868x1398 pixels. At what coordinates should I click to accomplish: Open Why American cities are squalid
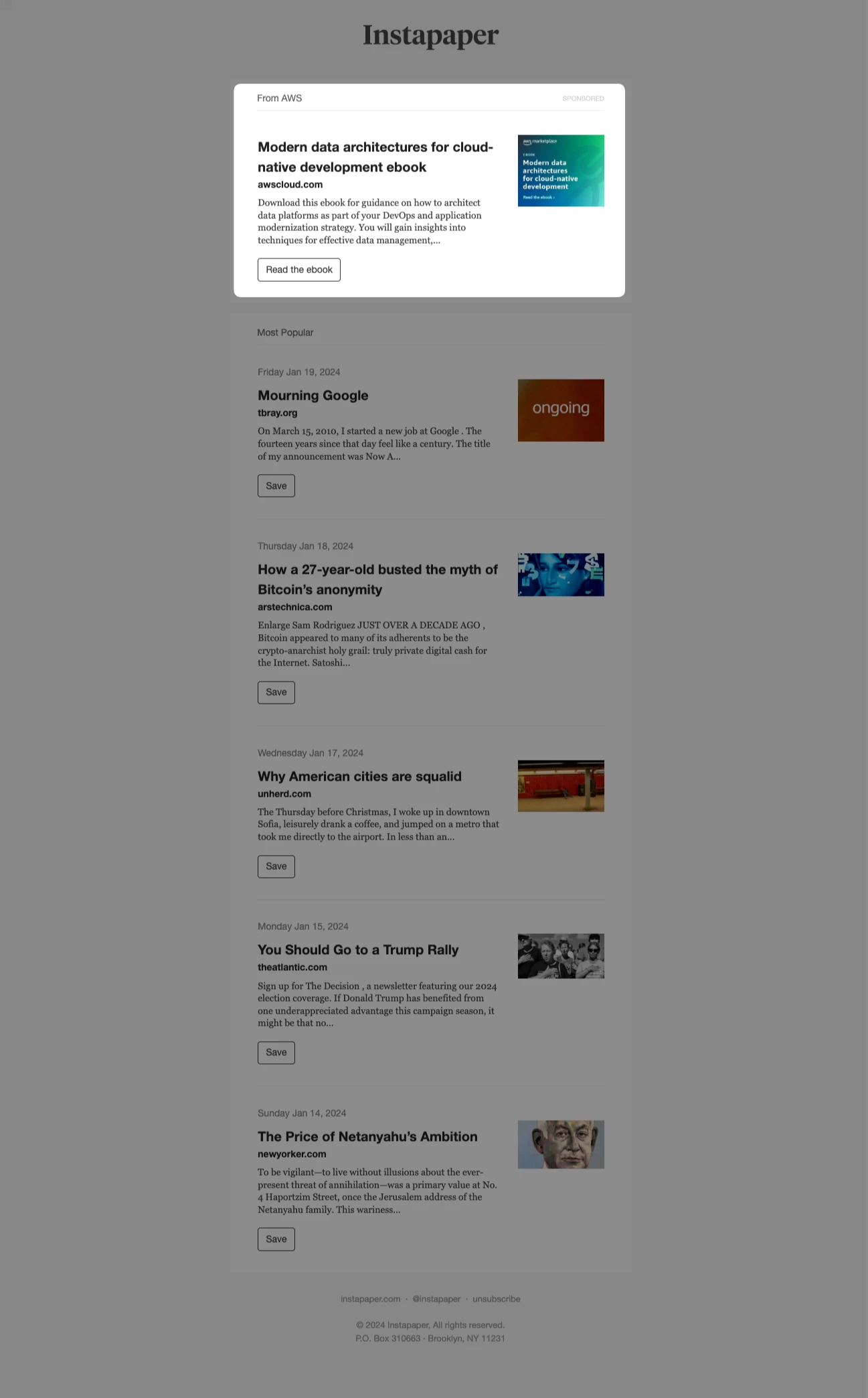[359, 776]
